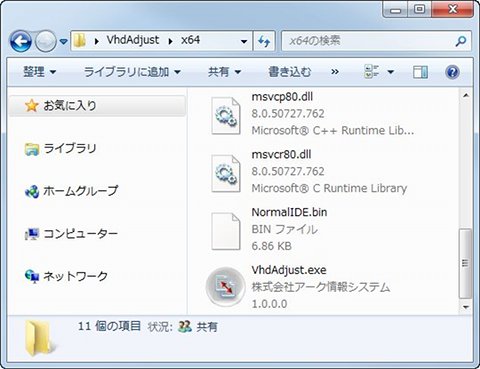Open the recent locations dropdown arrow
This screenshot has height=369, width=480.
pyautogui.click(x=63, y=42)
